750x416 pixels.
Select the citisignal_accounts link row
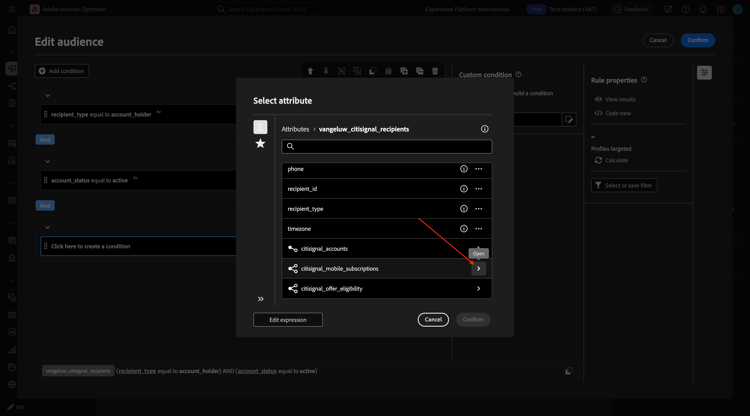(x=386, y=249)
